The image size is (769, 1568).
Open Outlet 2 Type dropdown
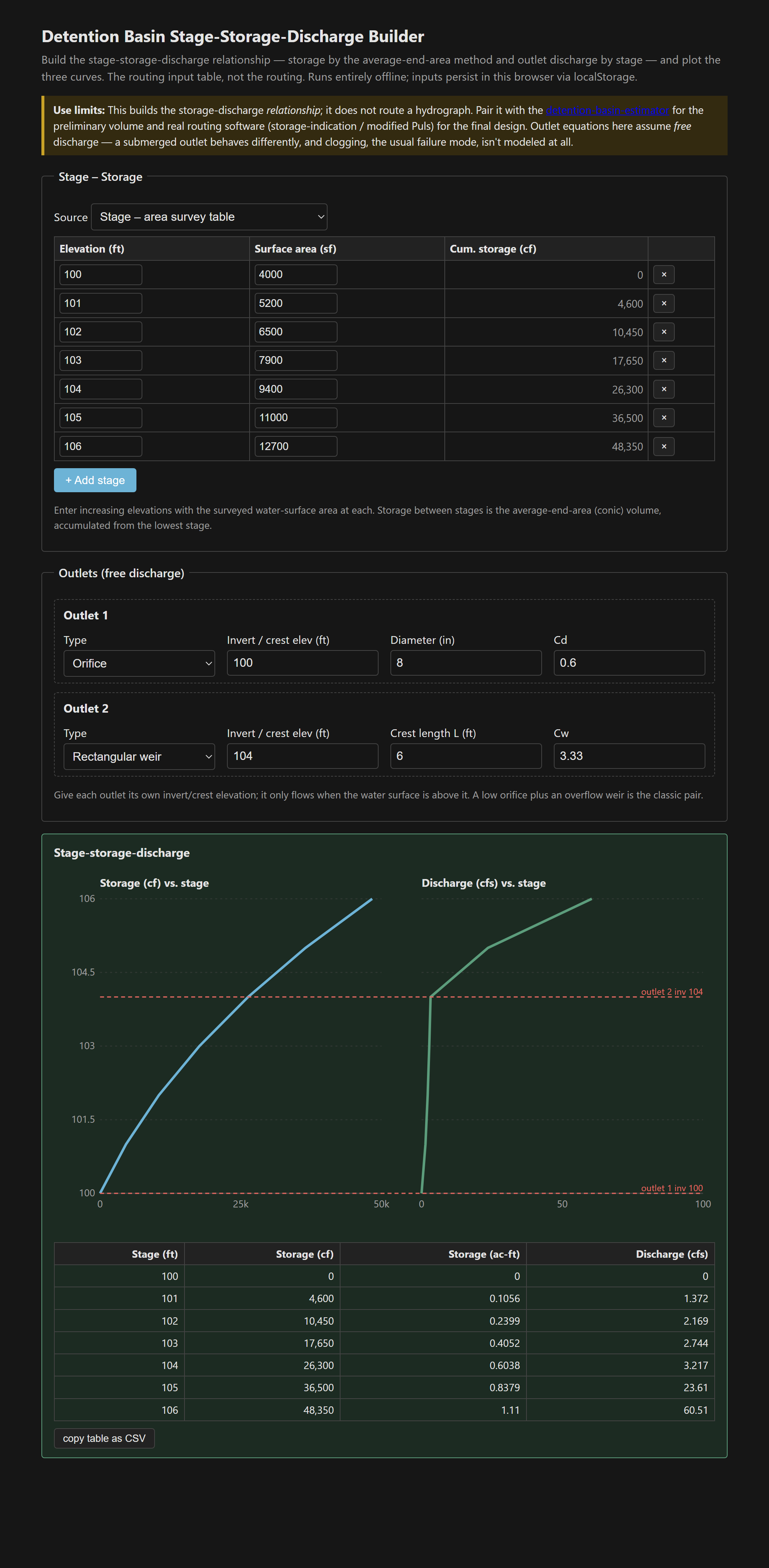[x=139, y=756]
